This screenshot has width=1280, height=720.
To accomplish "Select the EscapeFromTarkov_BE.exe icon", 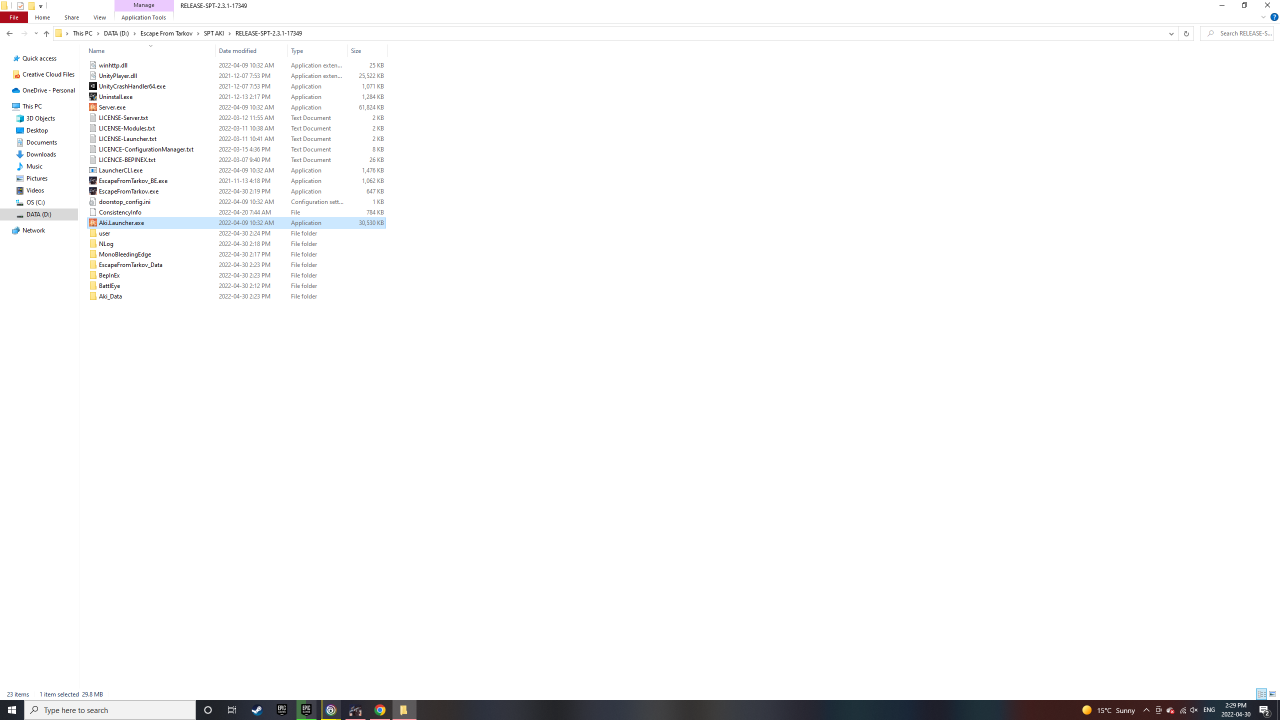I will click(x=93, y=181).
